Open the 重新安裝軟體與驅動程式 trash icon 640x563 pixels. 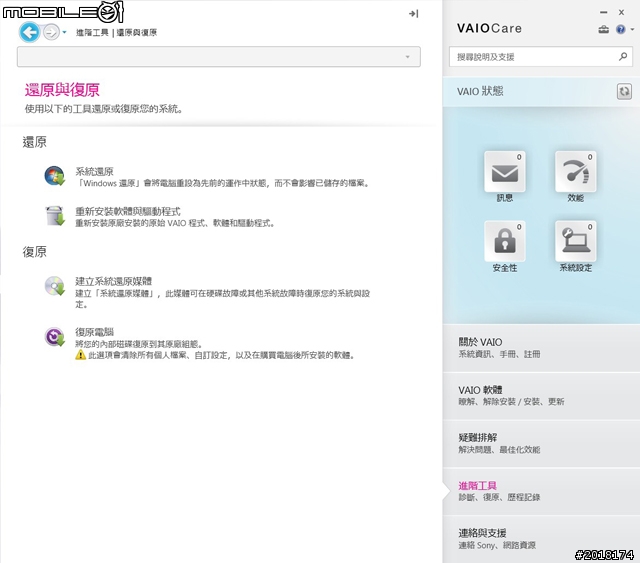(x=55, y=216)
